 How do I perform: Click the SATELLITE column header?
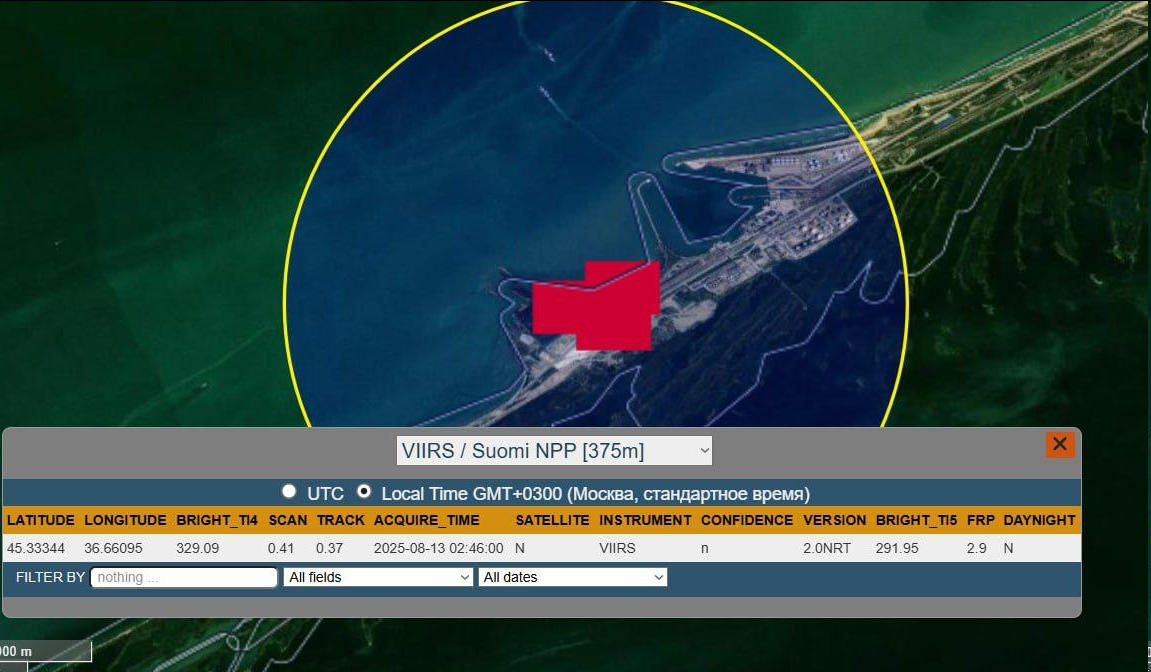point(552,520)
